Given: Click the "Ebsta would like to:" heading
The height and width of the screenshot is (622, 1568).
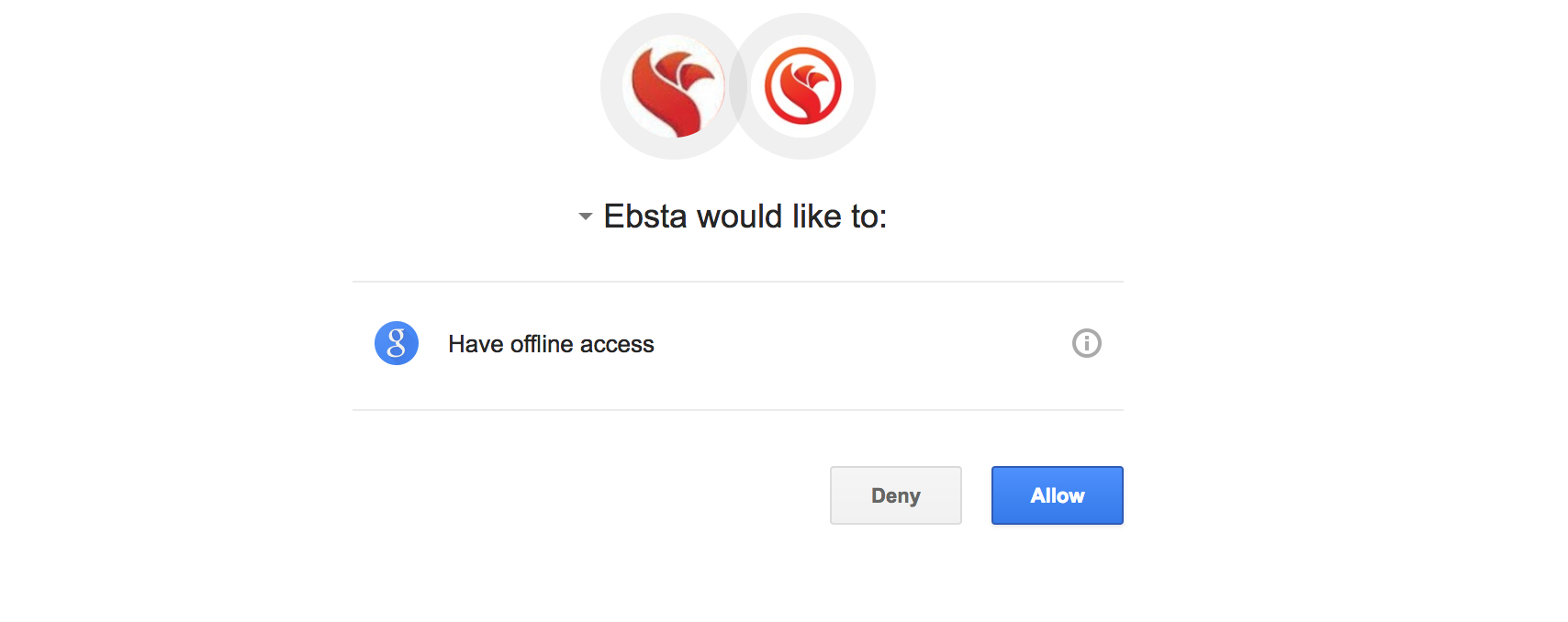Looking at the screenshot, I should (745, 217).
